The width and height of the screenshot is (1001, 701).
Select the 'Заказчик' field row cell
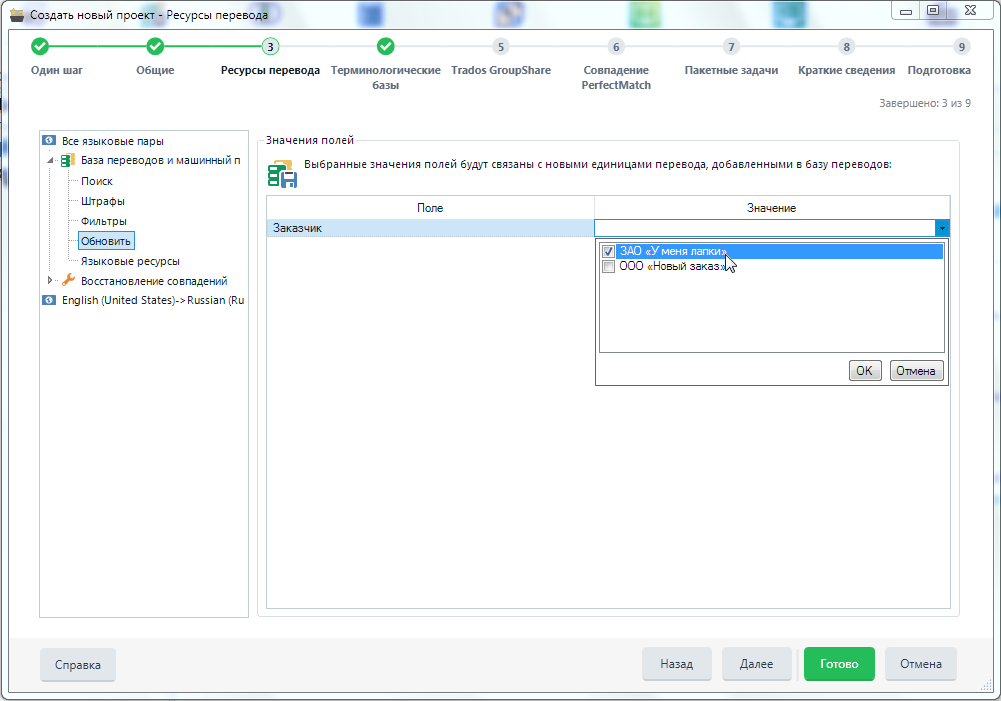[x=430, y=228]
